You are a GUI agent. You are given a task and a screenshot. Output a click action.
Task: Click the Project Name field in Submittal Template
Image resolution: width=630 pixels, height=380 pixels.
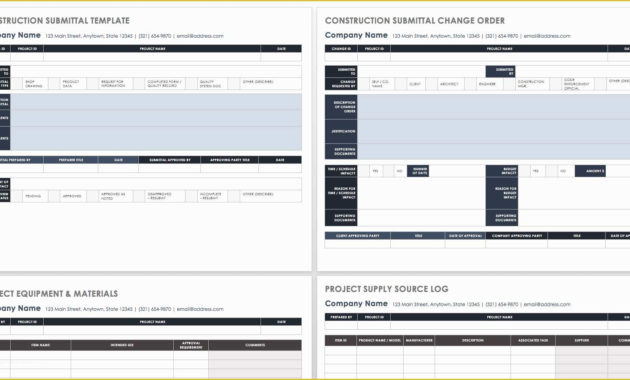pyautogui.click(x=152, y=57)
